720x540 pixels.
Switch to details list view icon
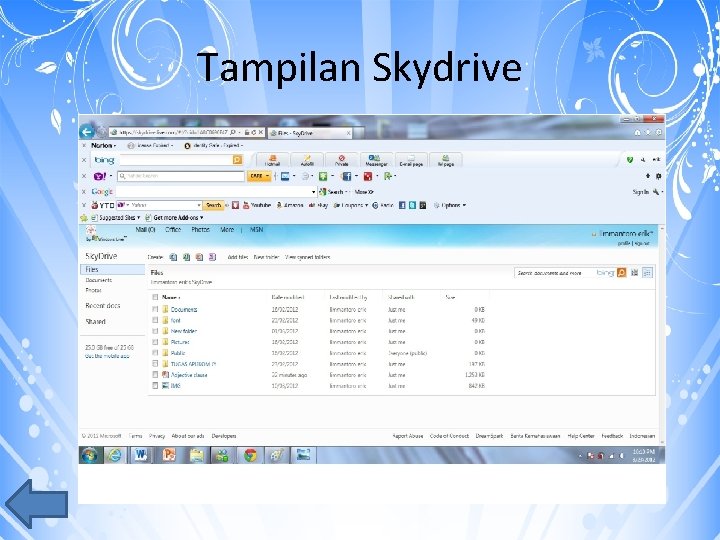coord(647,273)
